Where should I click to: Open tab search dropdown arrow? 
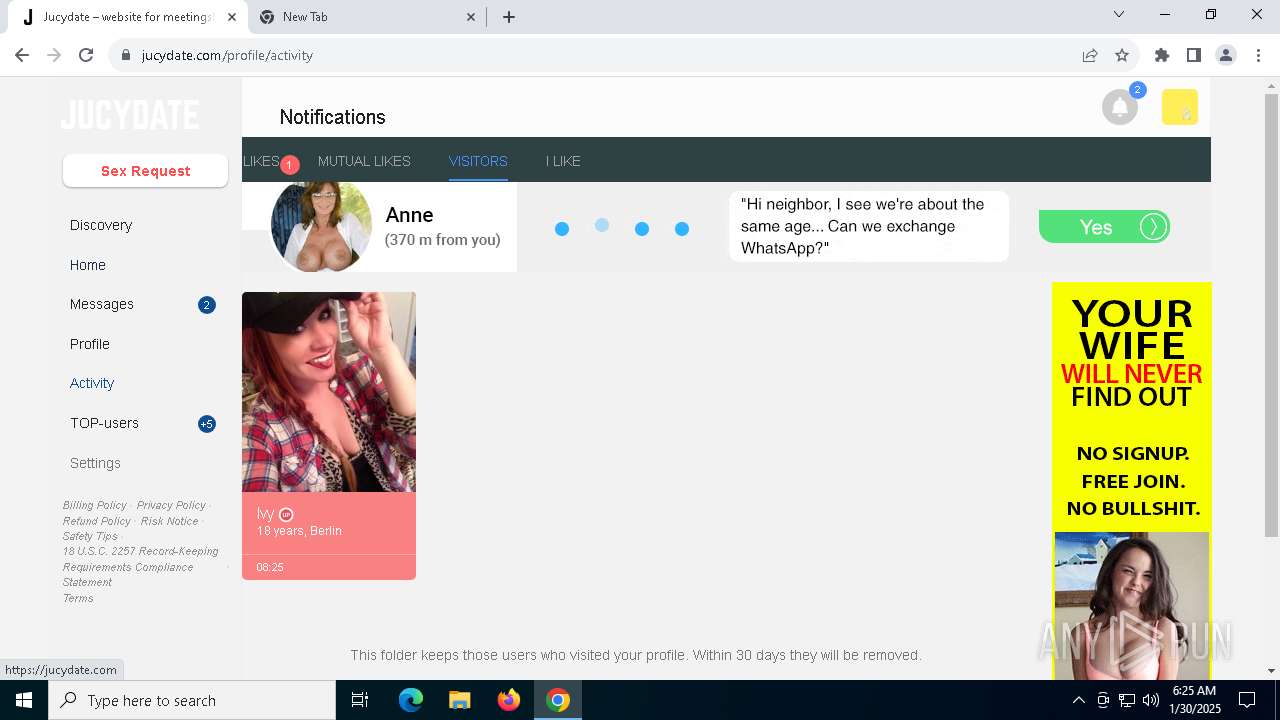tap(1119, 15)
